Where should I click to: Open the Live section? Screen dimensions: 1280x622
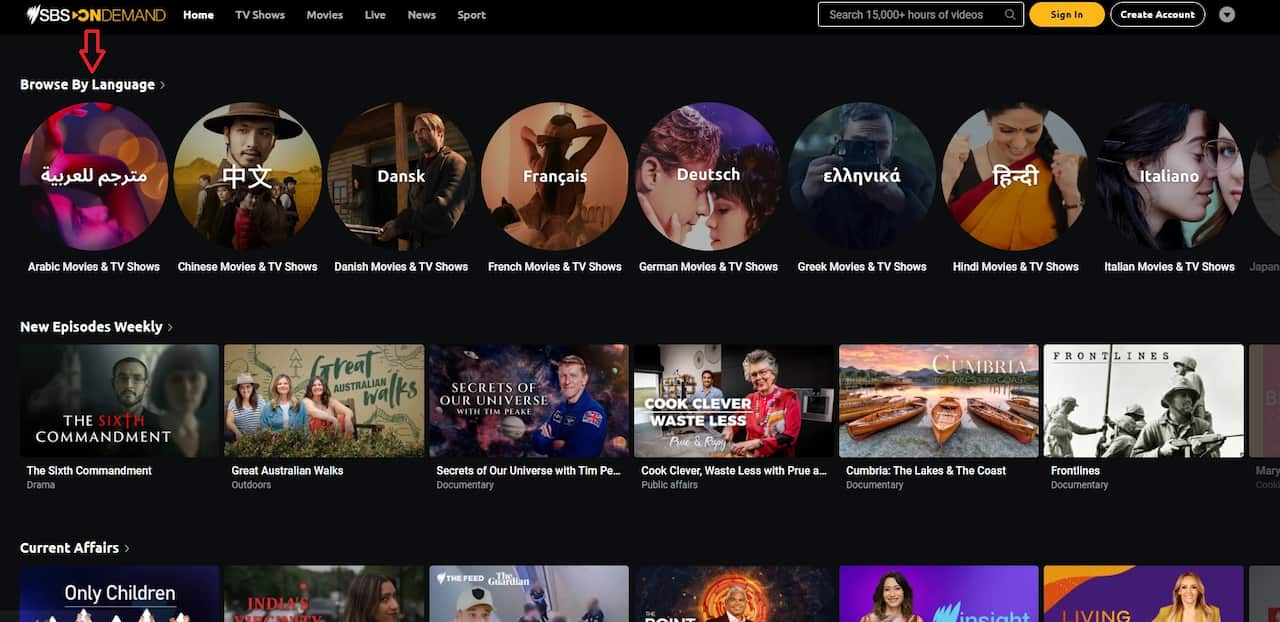click(x=375, y=15)
